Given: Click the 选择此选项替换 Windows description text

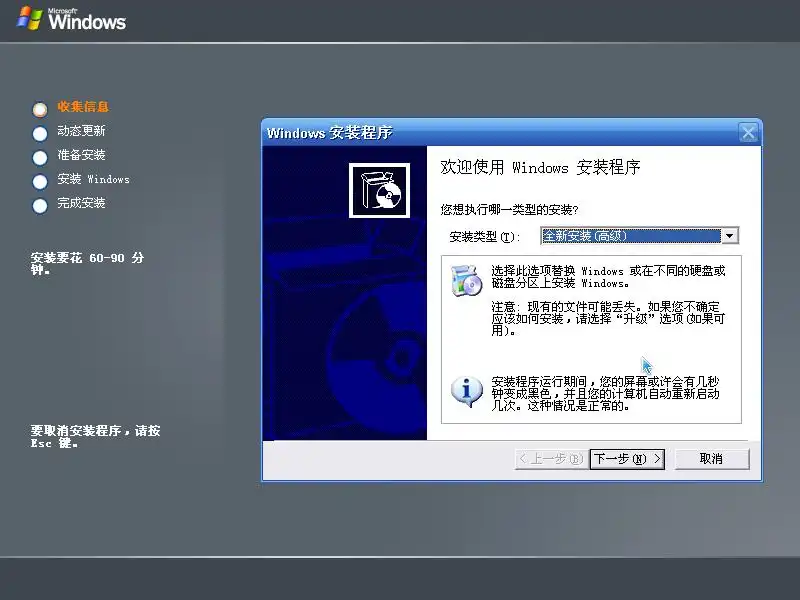Looking at the screenshot, I should (x=608, y=277).
